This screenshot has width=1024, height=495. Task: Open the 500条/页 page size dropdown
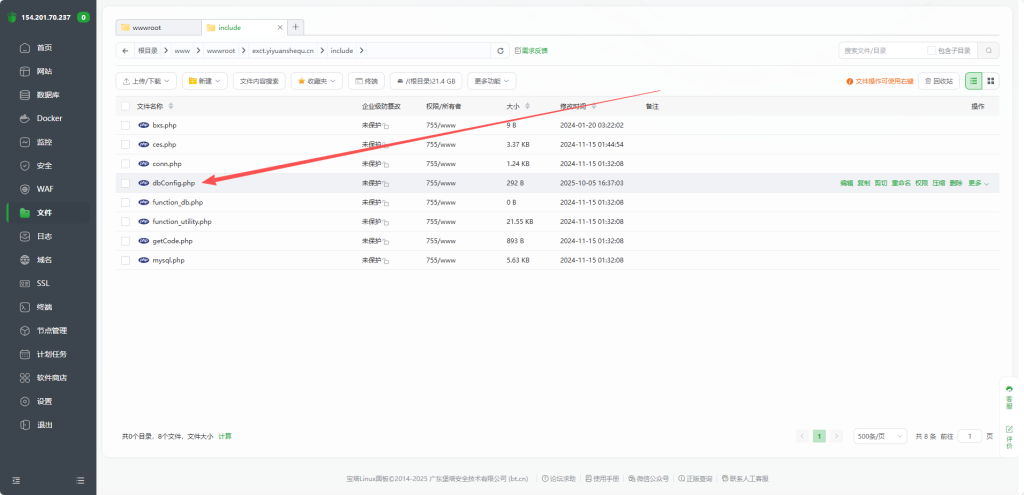[881, 436]
